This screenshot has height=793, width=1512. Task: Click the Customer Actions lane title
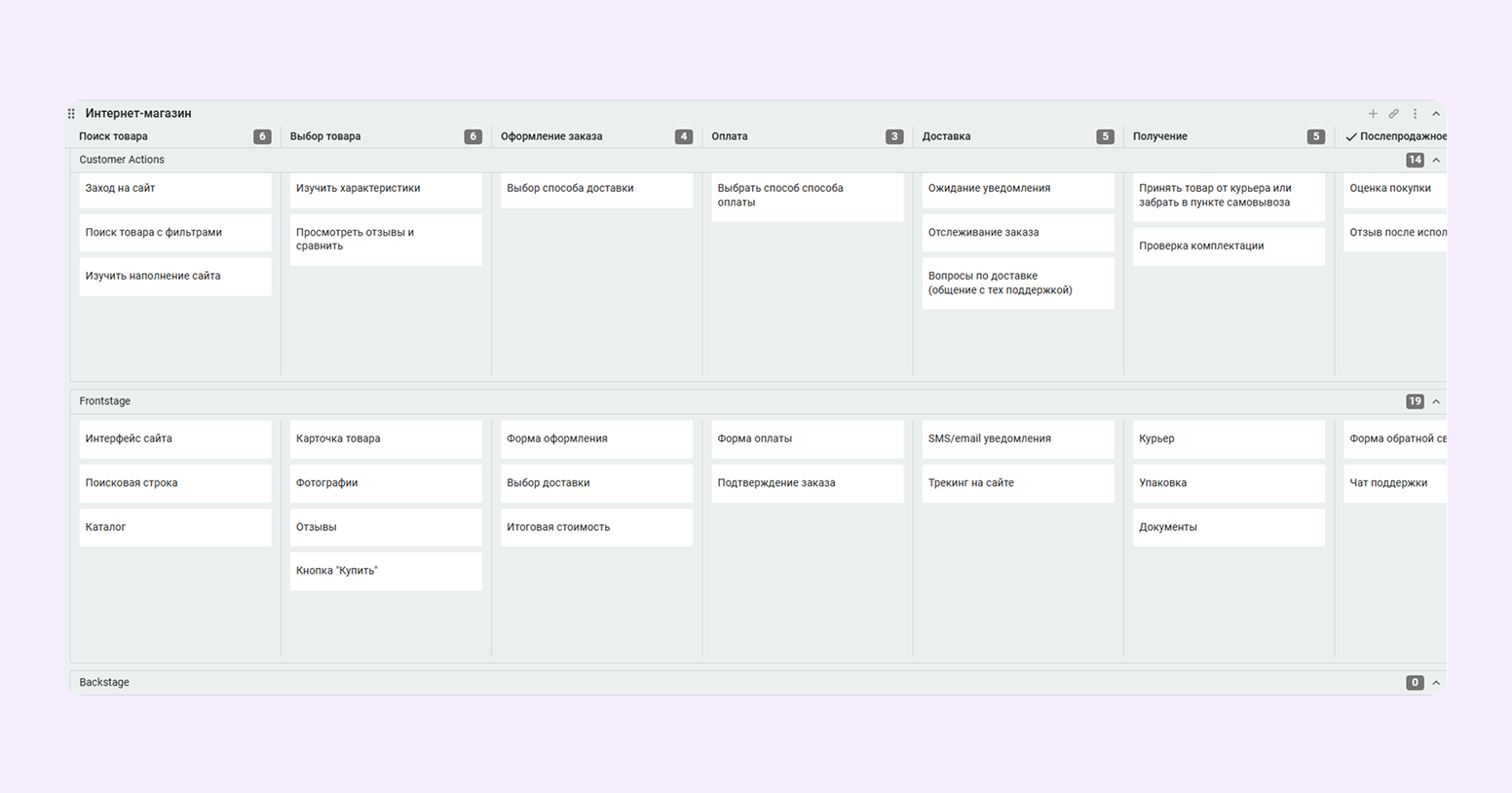click(122, 160)
